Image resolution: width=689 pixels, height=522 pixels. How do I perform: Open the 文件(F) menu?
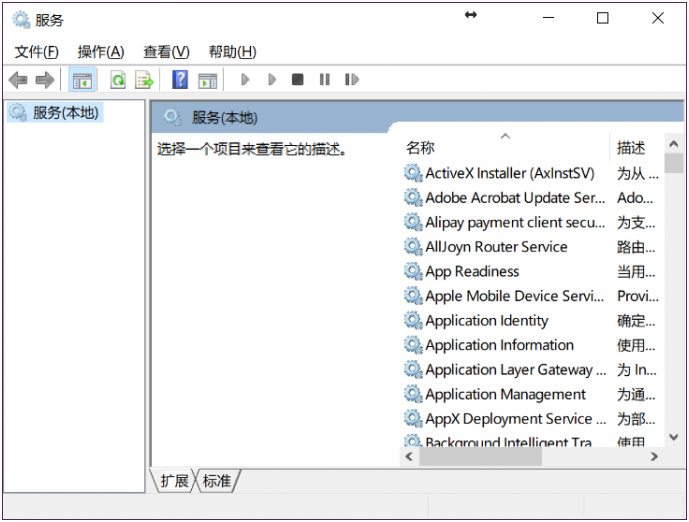coord(36,52)
